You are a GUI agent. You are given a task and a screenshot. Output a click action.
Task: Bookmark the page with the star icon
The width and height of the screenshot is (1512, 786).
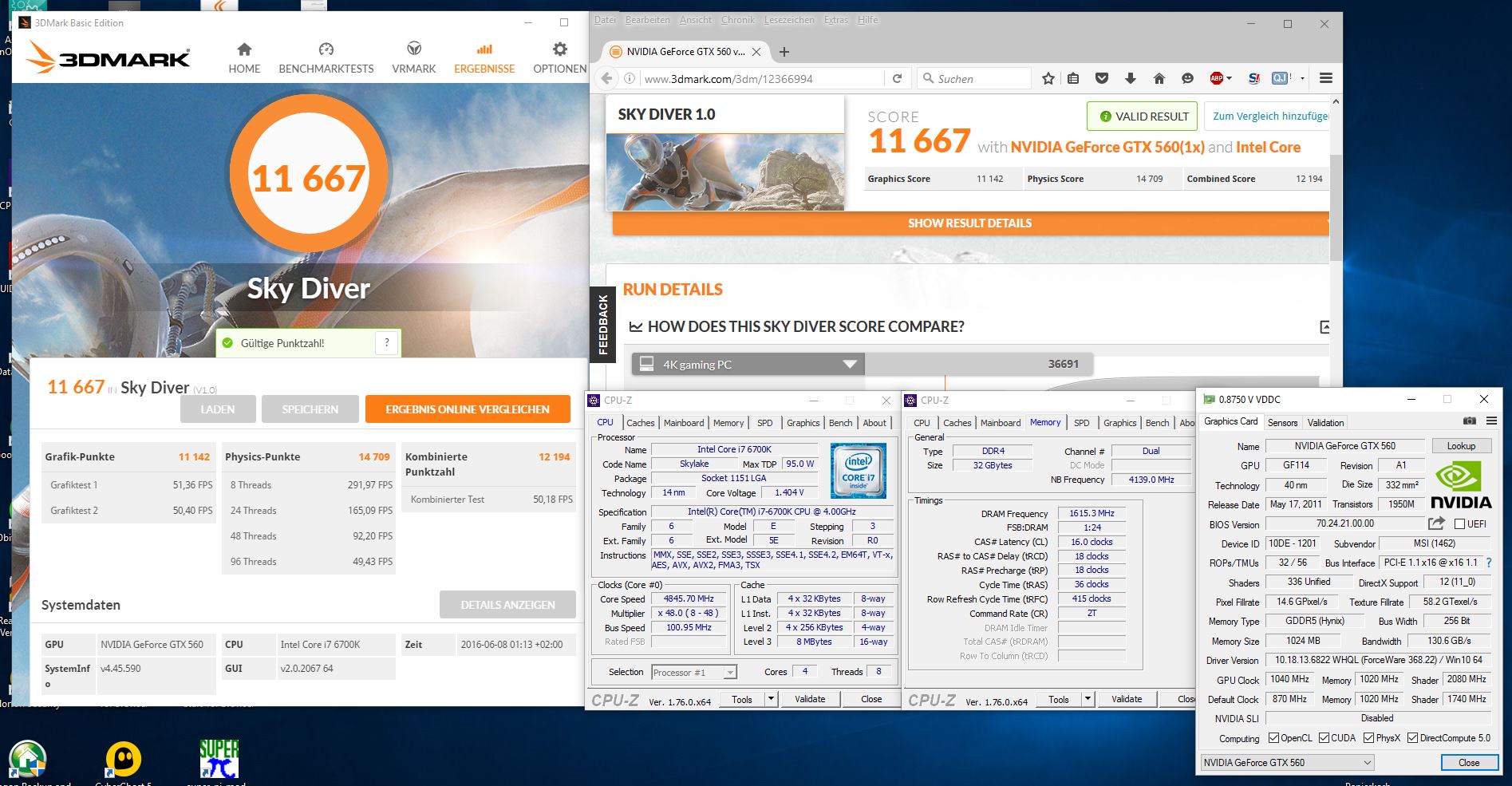pyautogui.click(x=1048, y=78)
